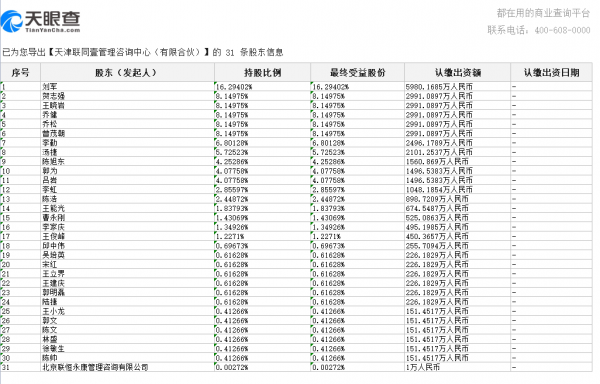Select shareholder name 郭为 in row 10
This screenshot has width=600, height=384.
pos(49,171)
